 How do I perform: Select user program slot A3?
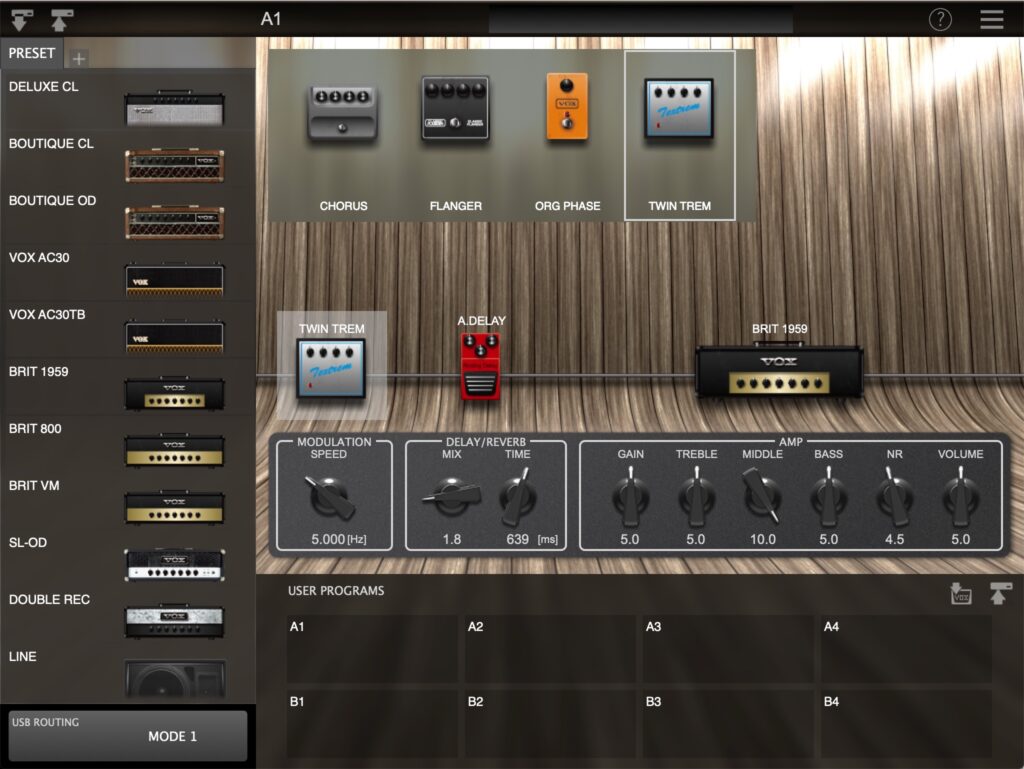pyautogui.click(x=728, y=649)
